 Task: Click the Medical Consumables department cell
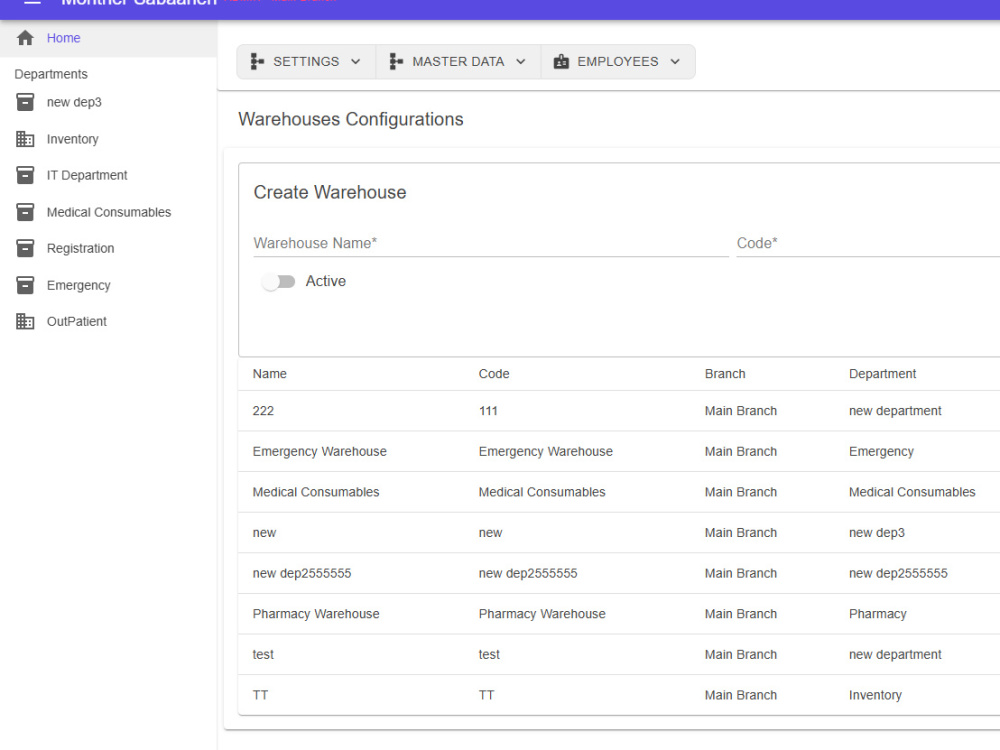pyautogui.click(x=912, y=492)
